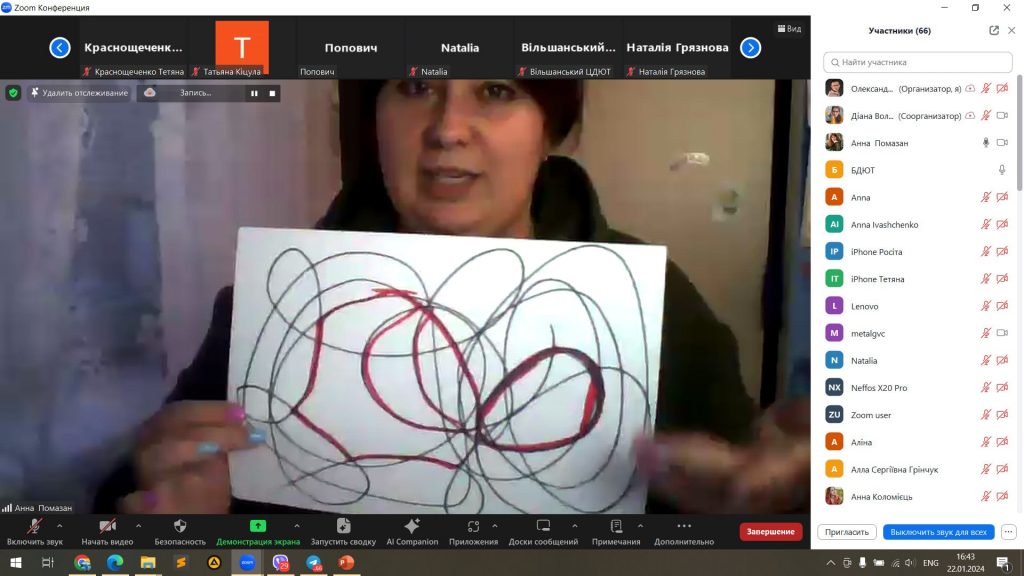Launch Запустить сводку summary icon

tap(343, 526)
